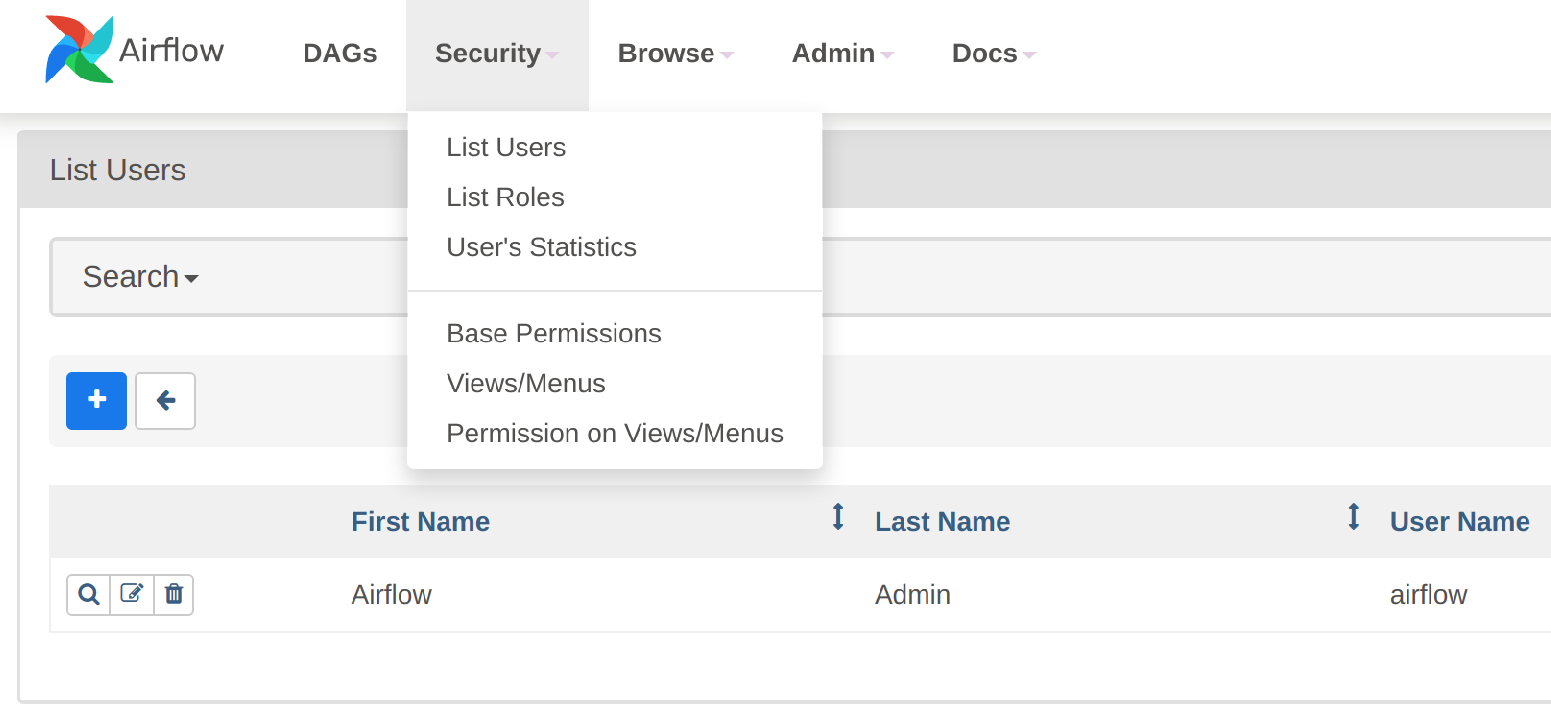Open the Search dropdown
Image resolution: width=1551 pixels, height=712 pixels.
(140, 277)
